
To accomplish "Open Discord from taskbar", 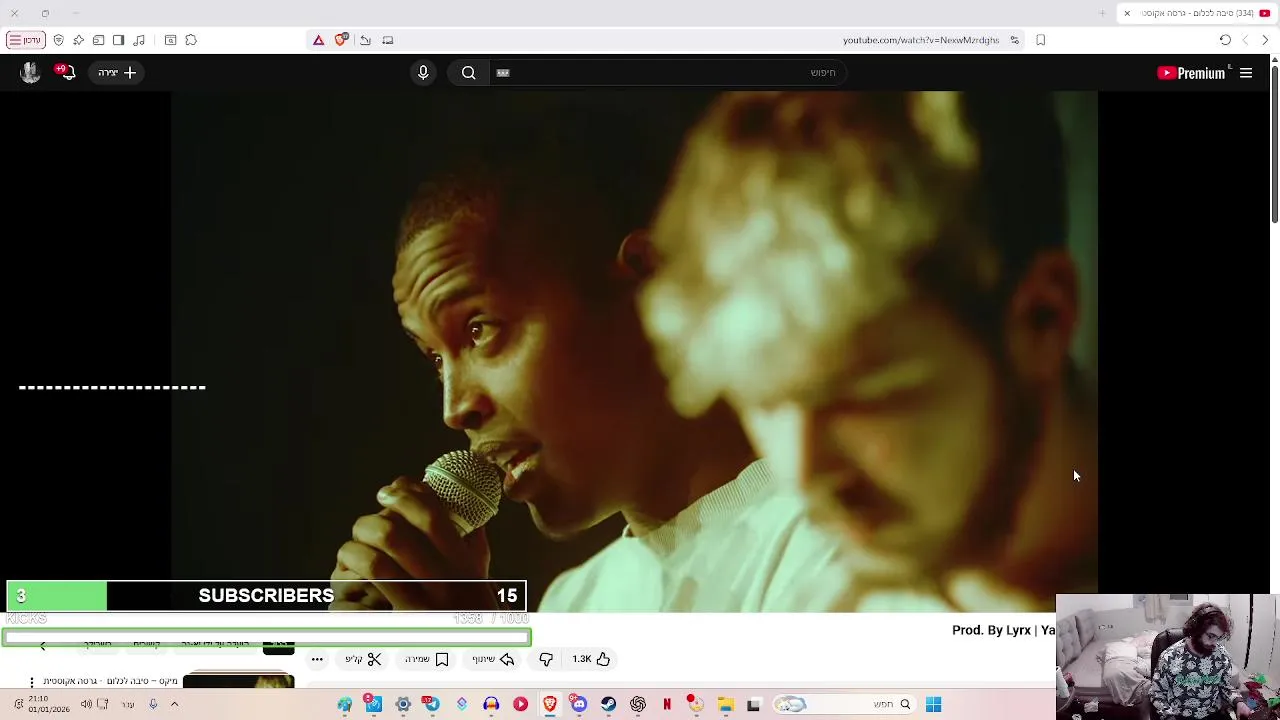I will coord(579,704).
